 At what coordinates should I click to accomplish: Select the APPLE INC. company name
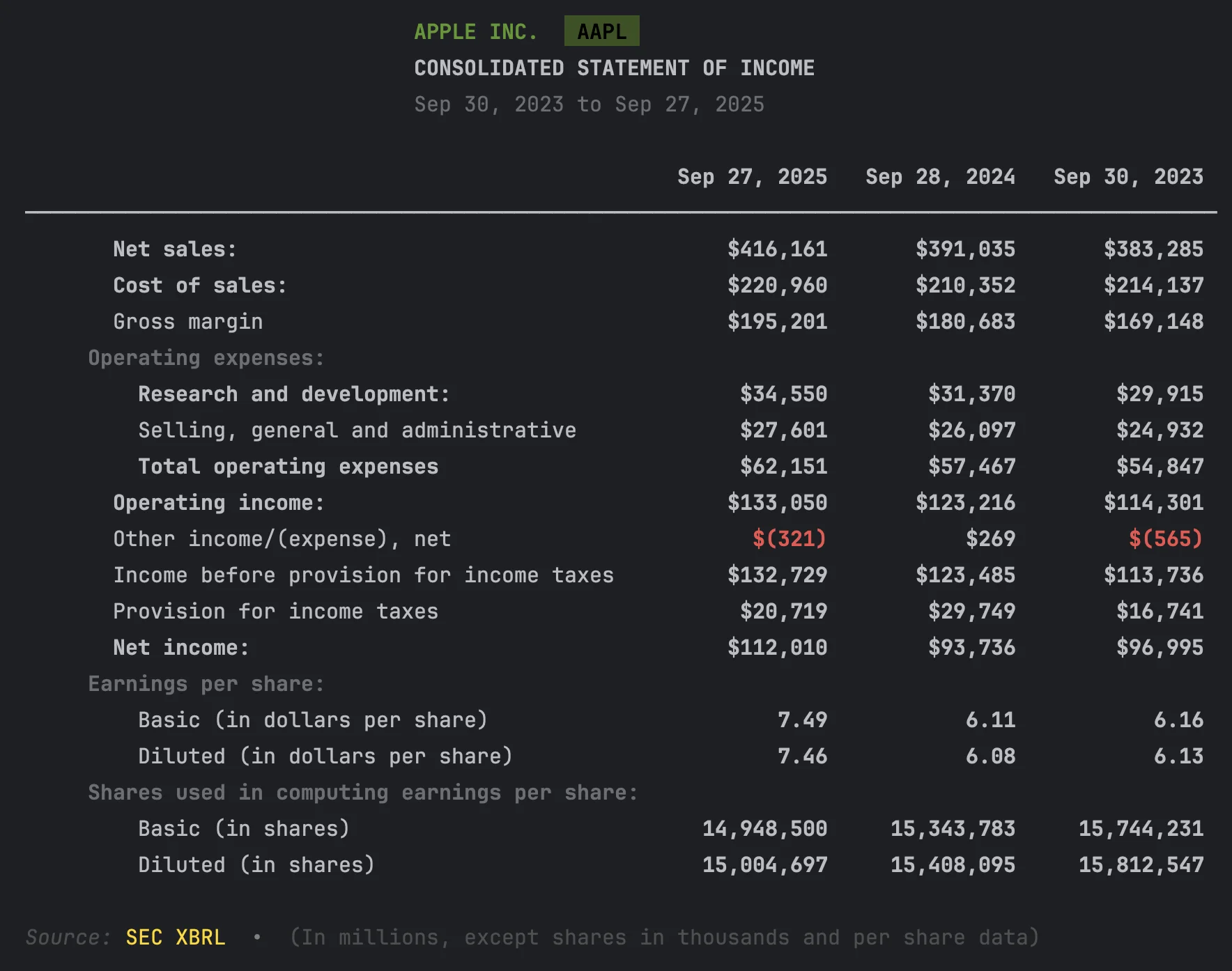(476, 32)
